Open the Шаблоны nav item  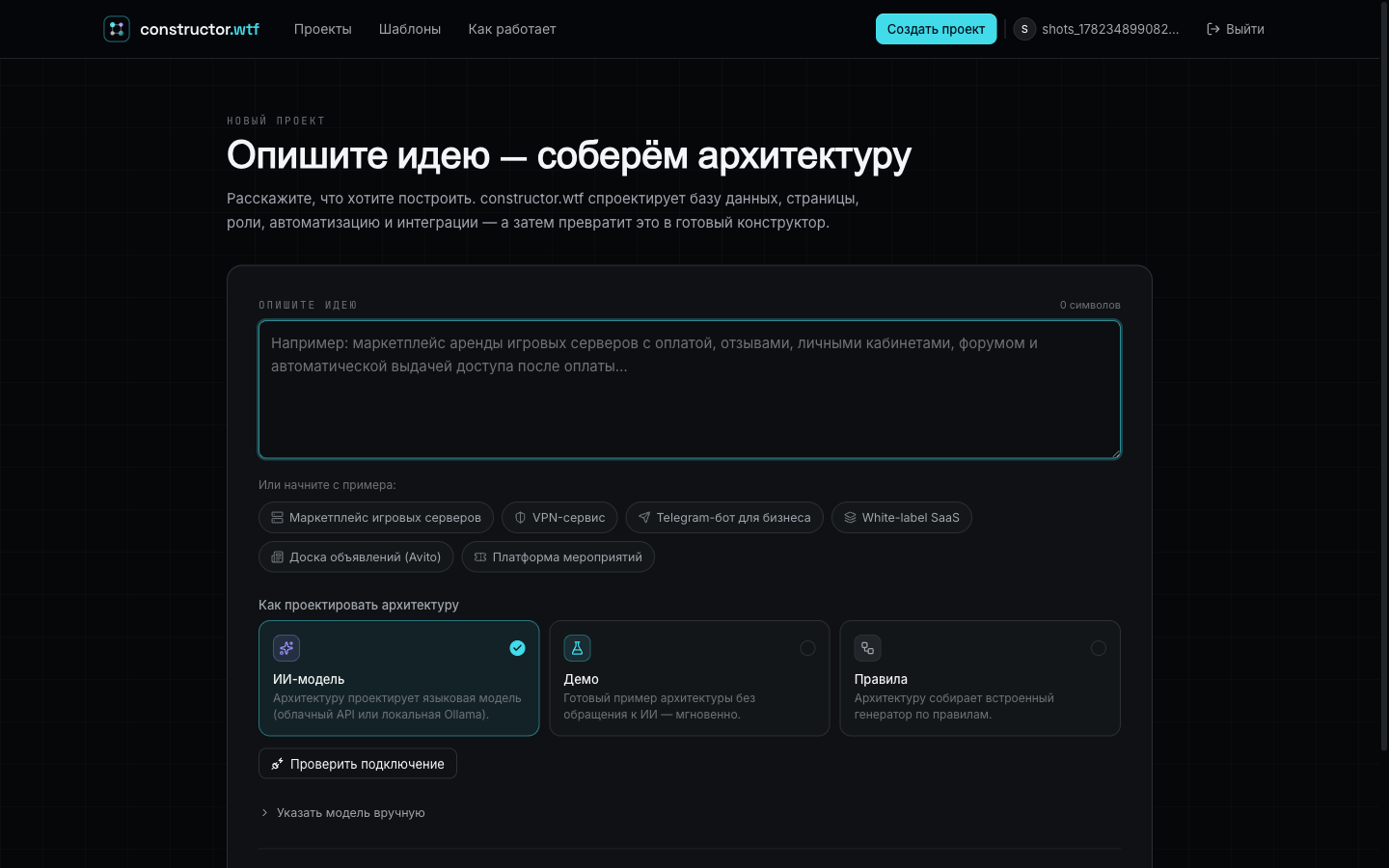410,29
